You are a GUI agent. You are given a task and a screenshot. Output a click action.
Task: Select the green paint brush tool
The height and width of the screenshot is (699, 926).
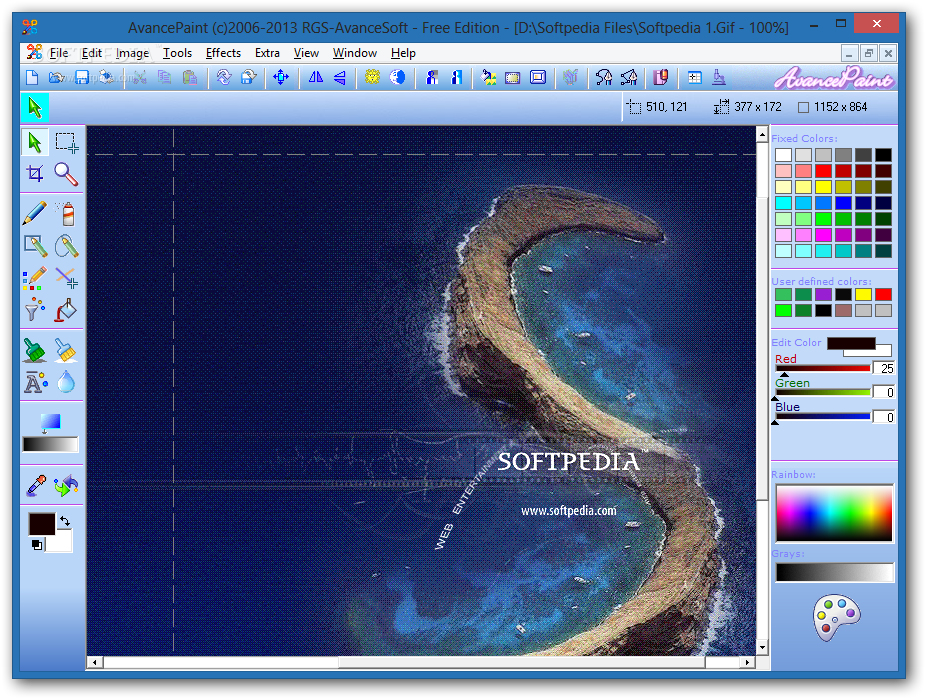35,350
